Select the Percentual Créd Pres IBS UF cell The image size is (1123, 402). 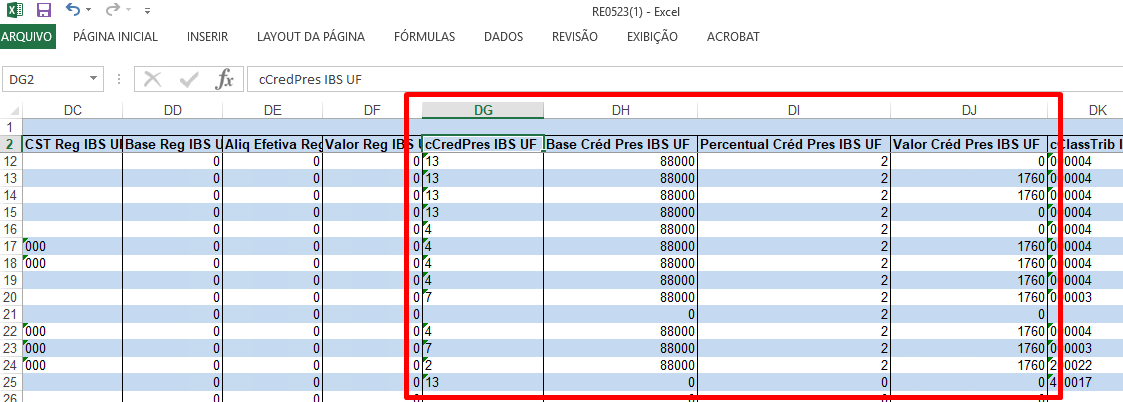click(794, 144)
